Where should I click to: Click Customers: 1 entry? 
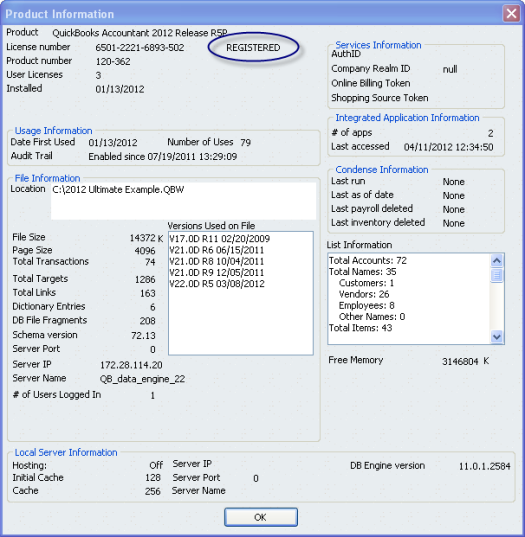click(366, 283)
